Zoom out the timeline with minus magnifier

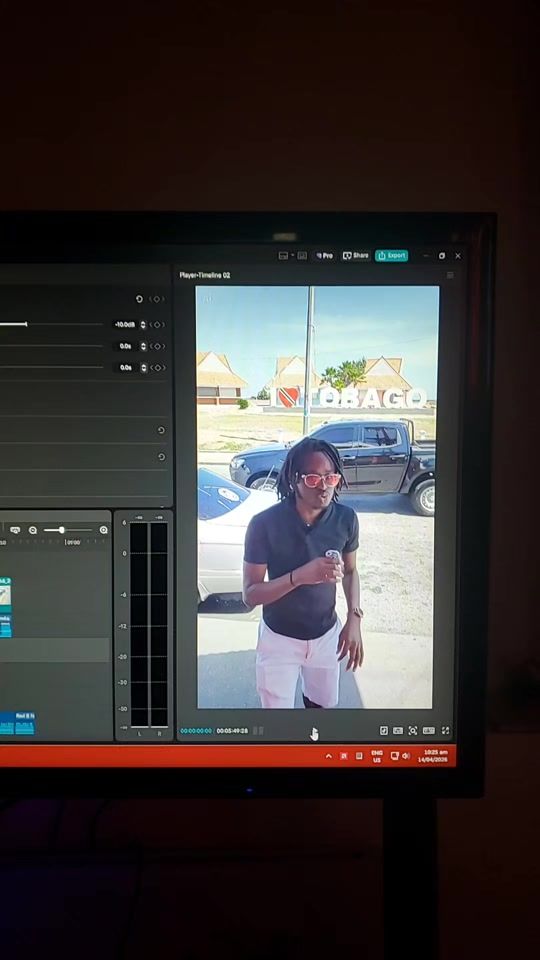point(32,530)
